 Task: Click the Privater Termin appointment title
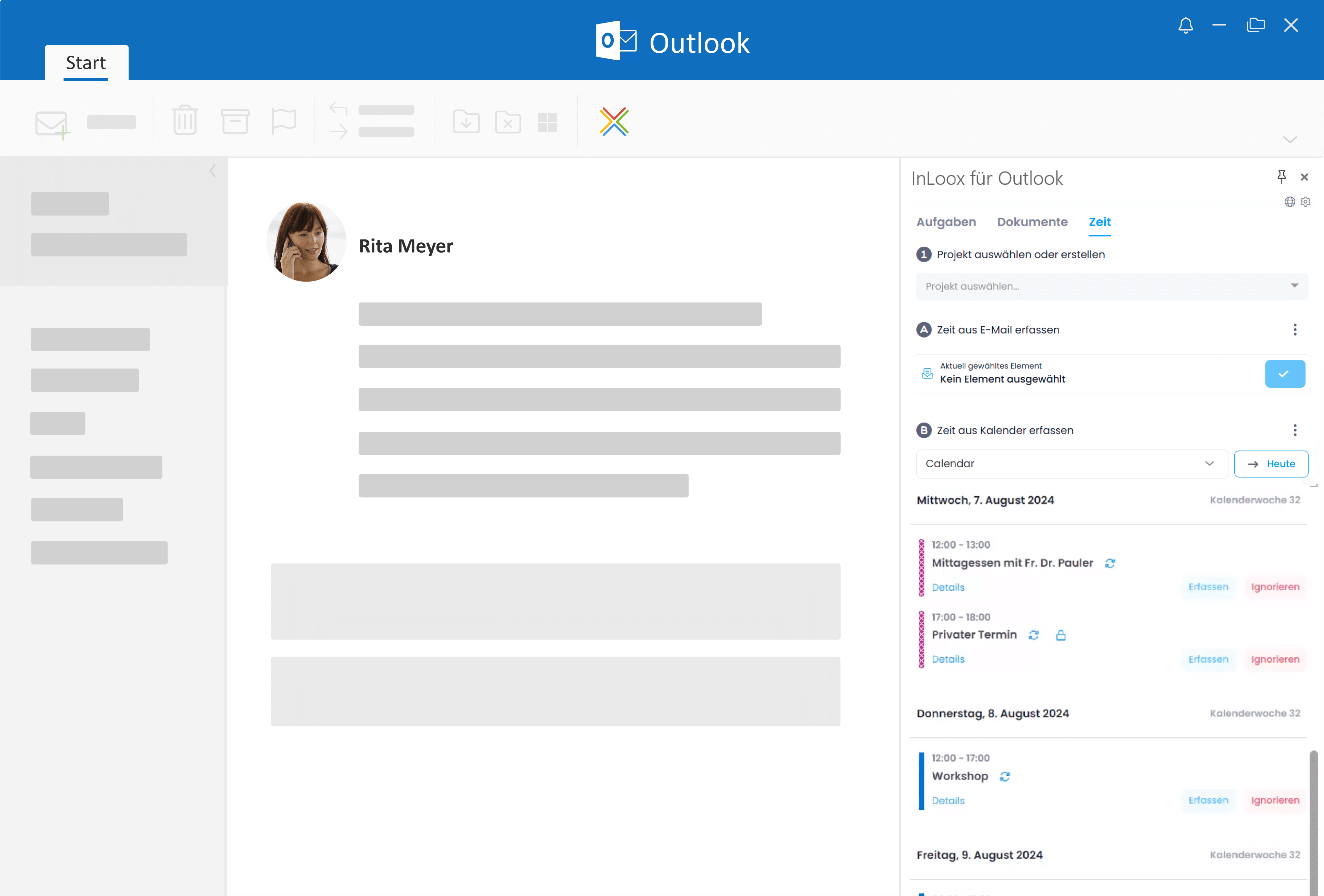click(x=974, y=635)
